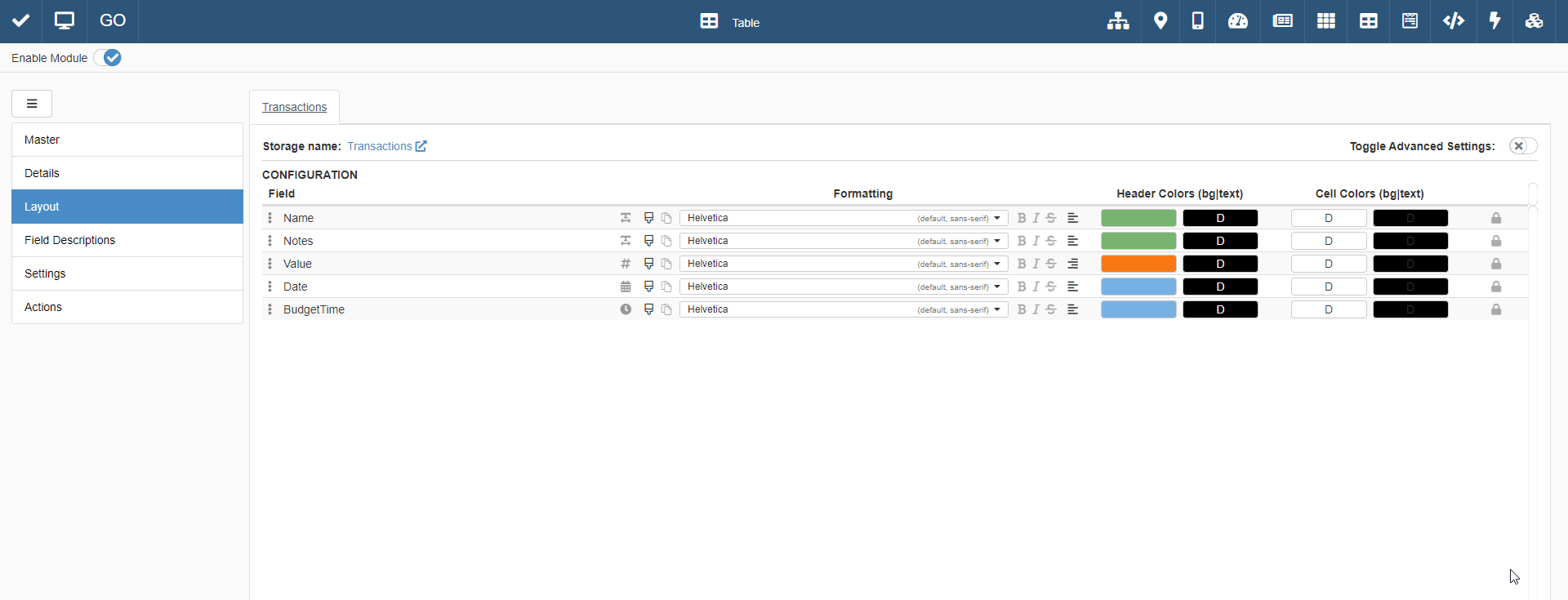Open the grid module icon in top bar
1568x600 pixels.
[x=1326, y=21]
